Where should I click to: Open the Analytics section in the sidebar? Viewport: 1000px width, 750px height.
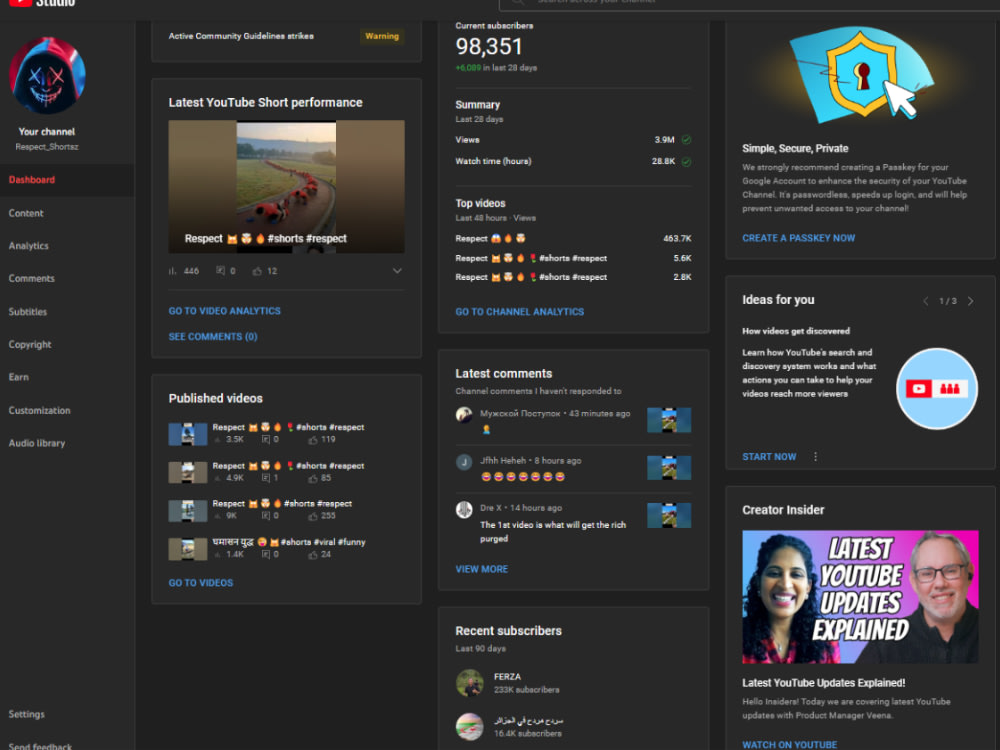pyautogui.click(x=30, y=245)
